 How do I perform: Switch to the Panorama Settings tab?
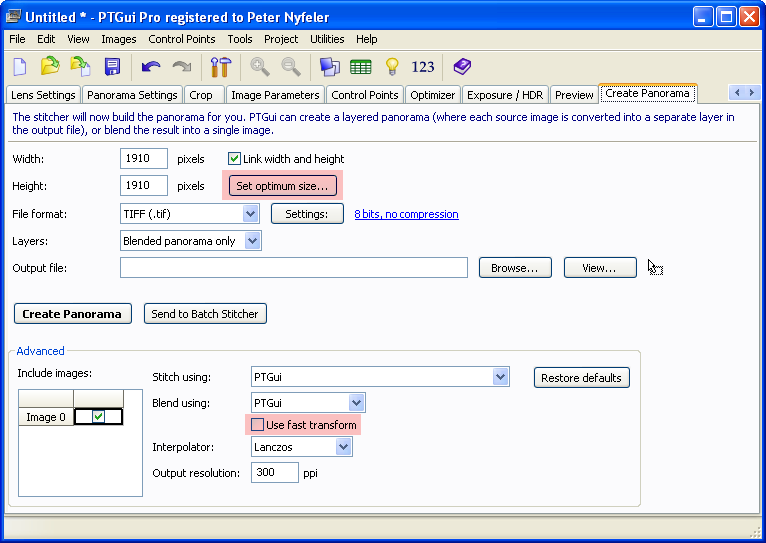[132, 95]
